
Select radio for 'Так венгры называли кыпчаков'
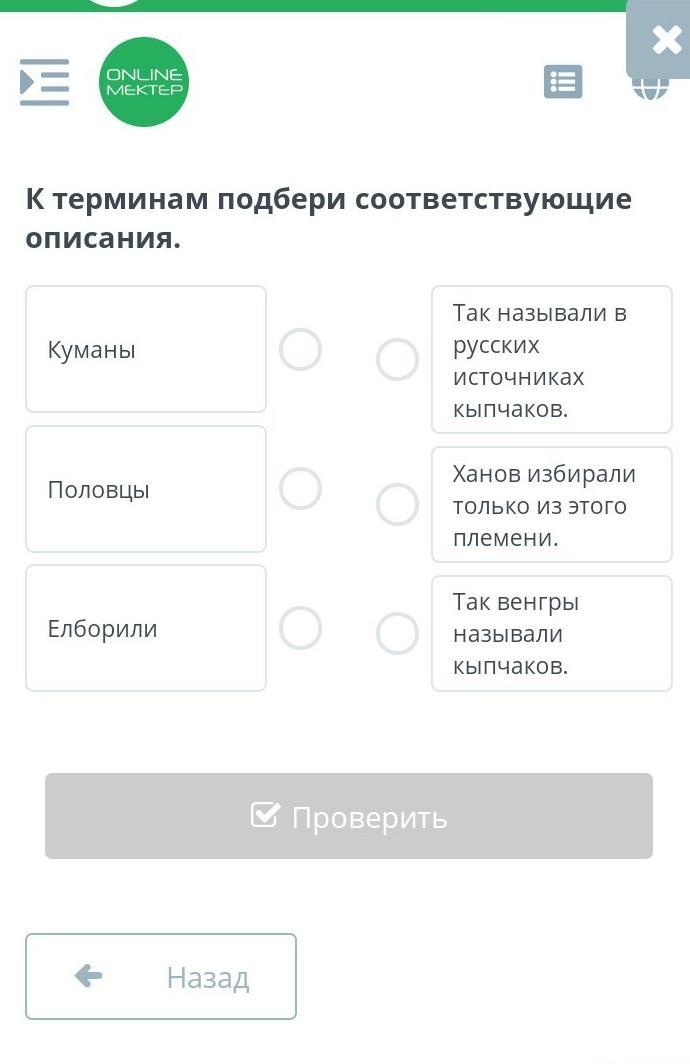[398, 633]
